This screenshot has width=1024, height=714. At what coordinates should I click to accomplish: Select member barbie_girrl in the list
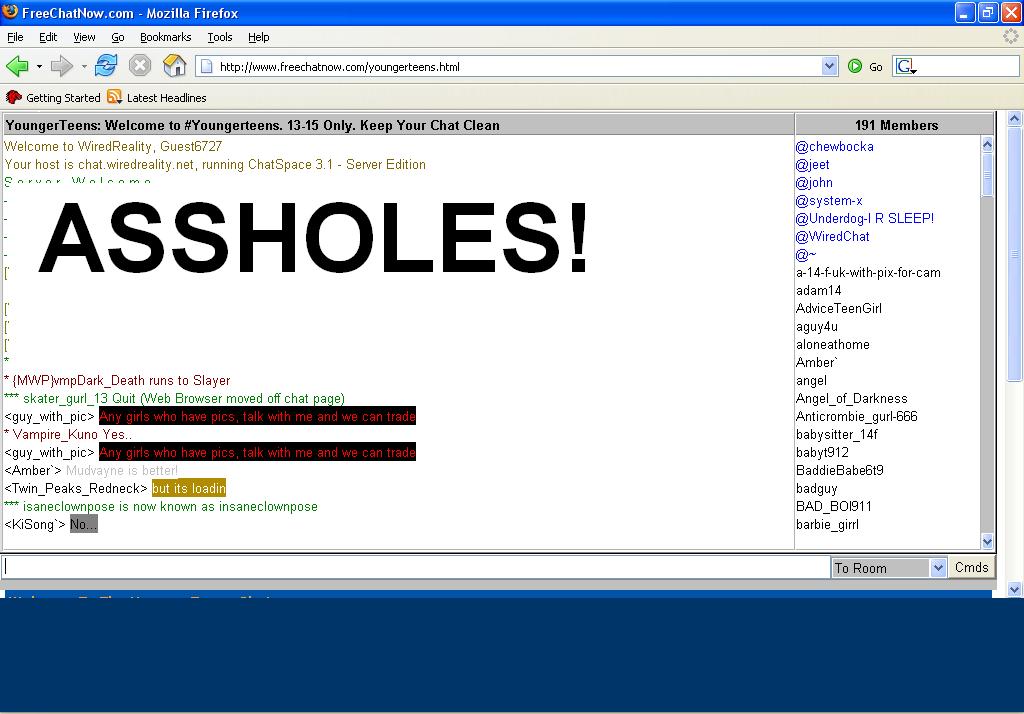tap(827, 525)
